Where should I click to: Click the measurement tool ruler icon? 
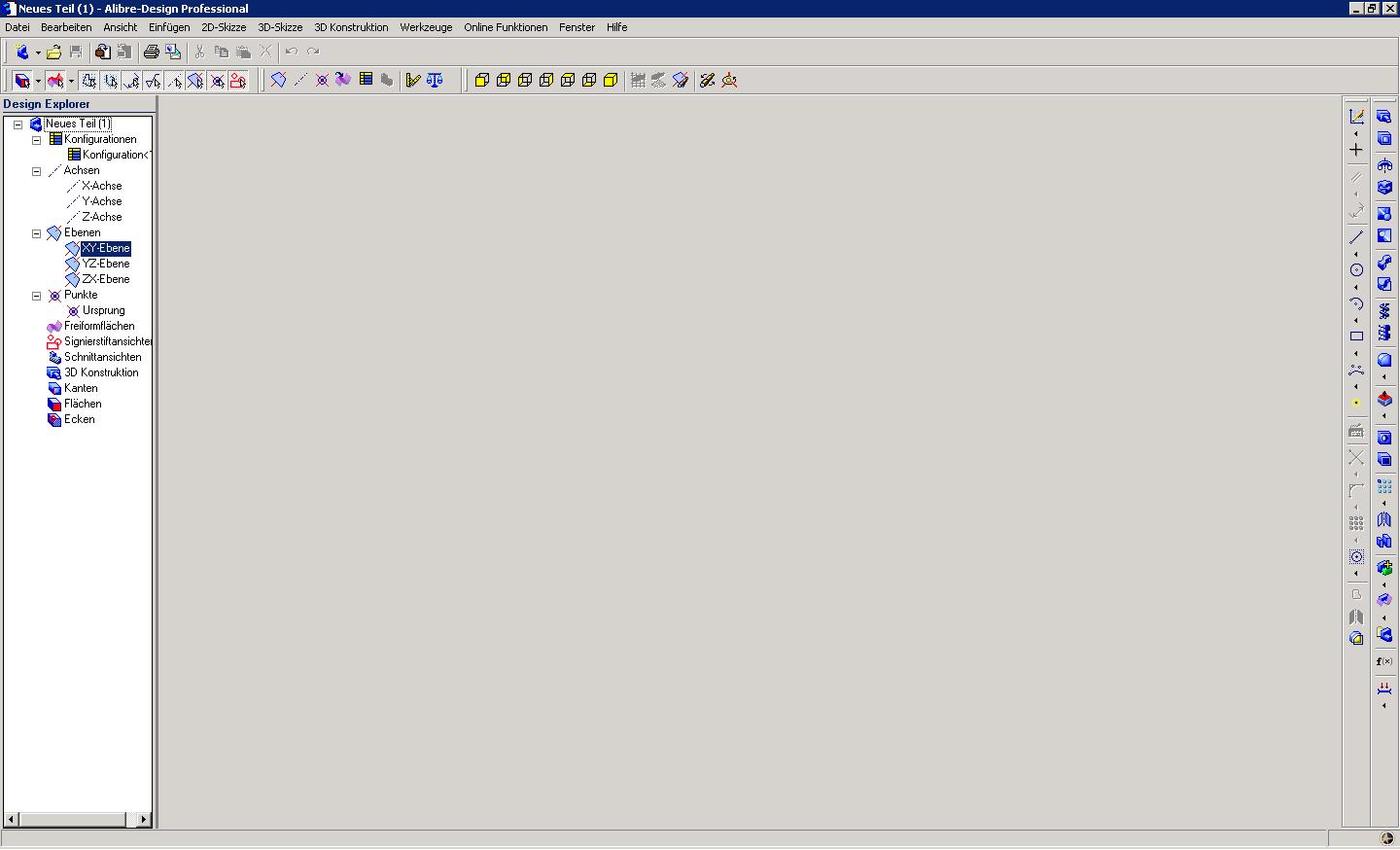click(413, 81)
